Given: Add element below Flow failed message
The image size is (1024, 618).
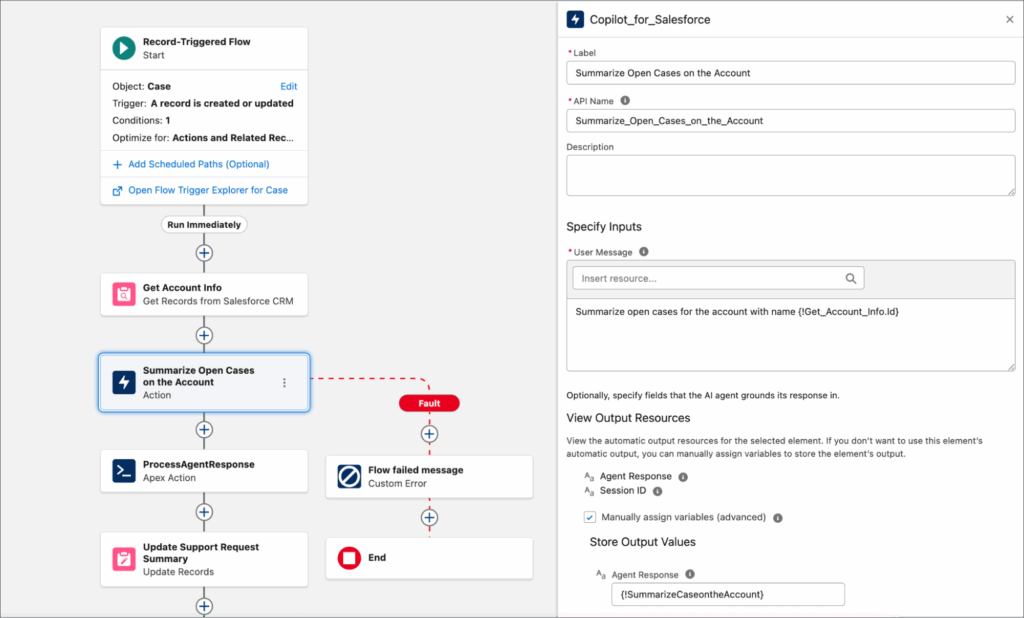Looking at the screenshot, I should pos(429,517).
